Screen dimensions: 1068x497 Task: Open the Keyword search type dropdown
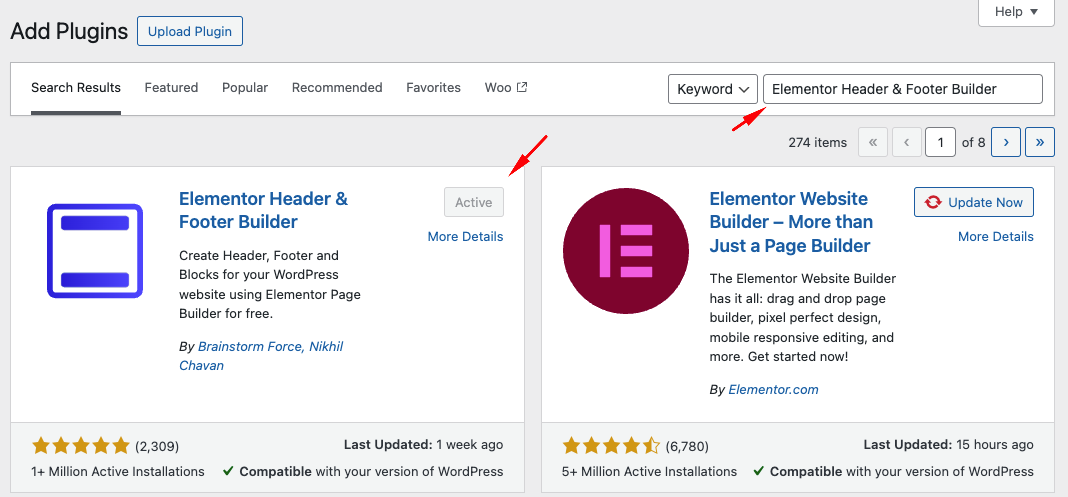click(x=713, y=89)
